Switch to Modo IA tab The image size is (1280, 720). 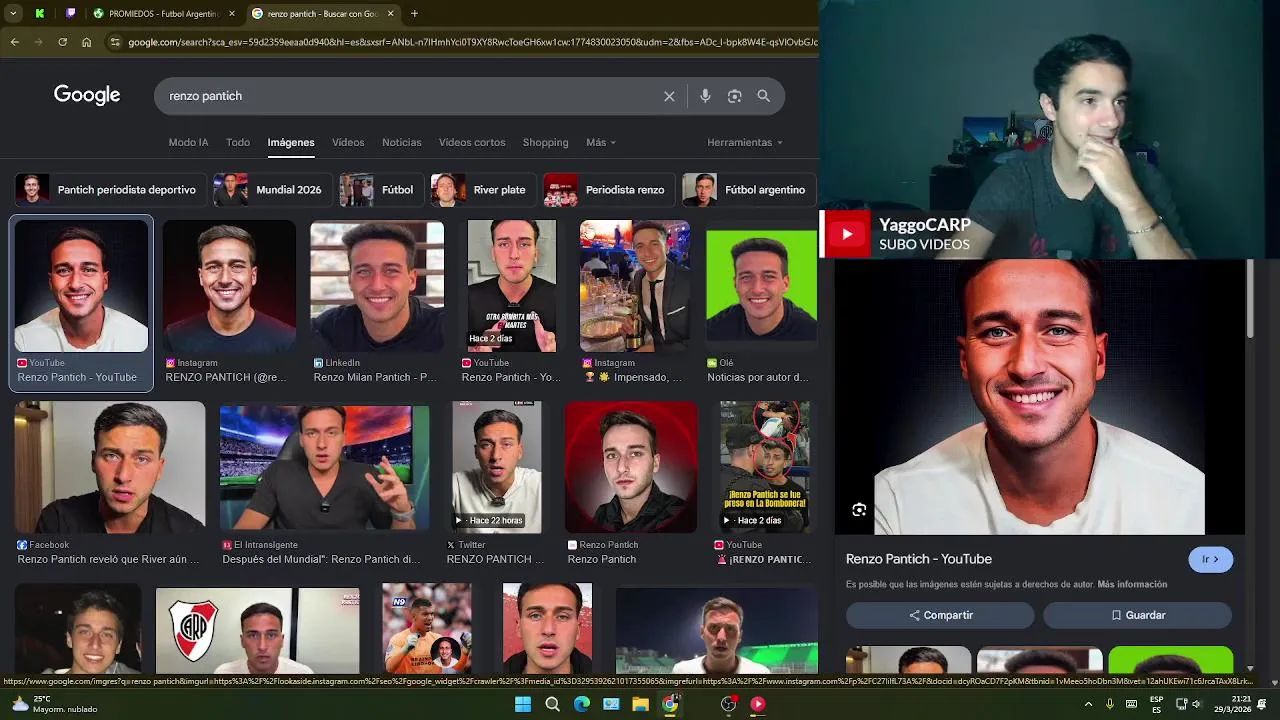point(188,142)
